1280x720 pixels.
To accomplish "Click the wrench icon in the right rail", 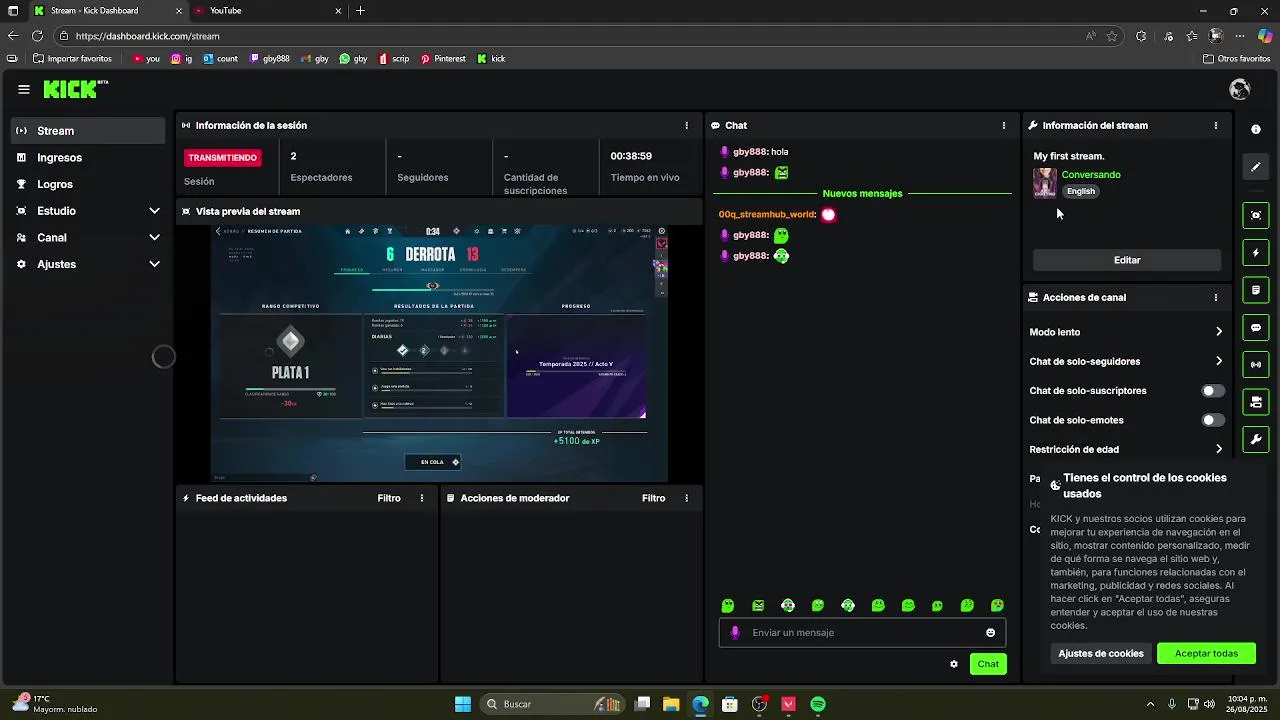I will pos(1256,439).
